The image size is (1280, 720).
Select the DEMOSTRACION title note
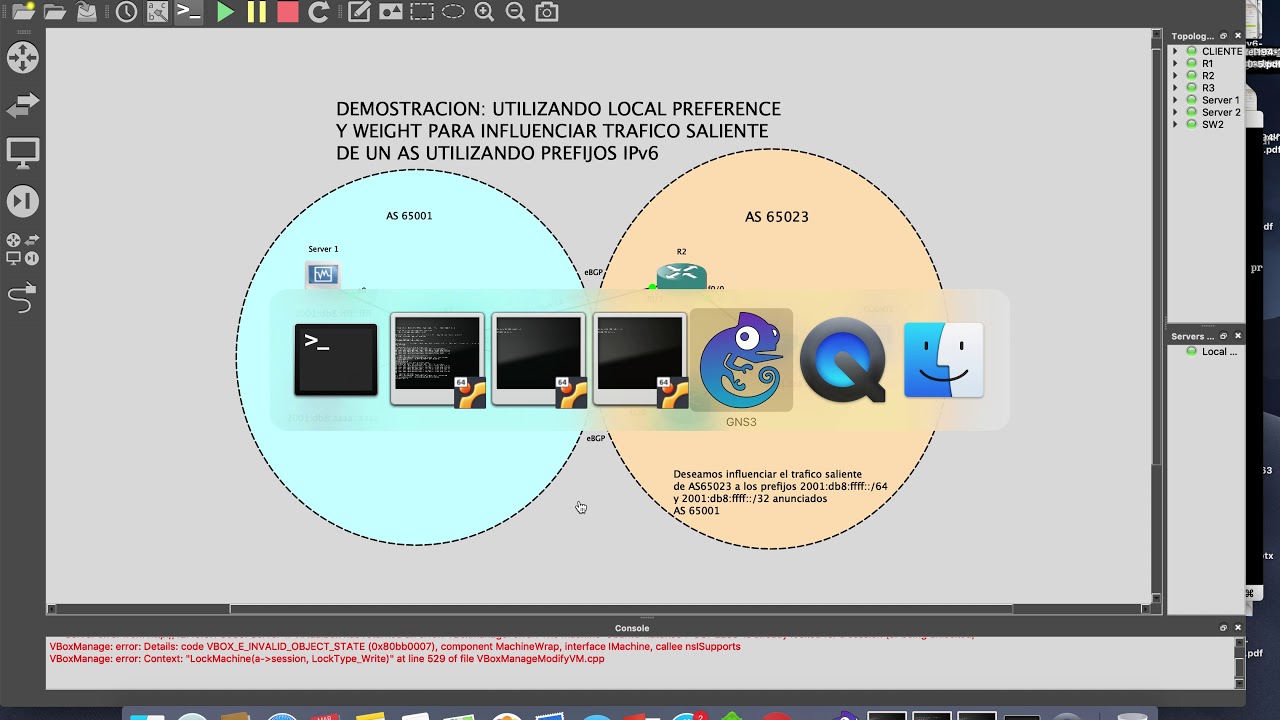click(558, 131)
